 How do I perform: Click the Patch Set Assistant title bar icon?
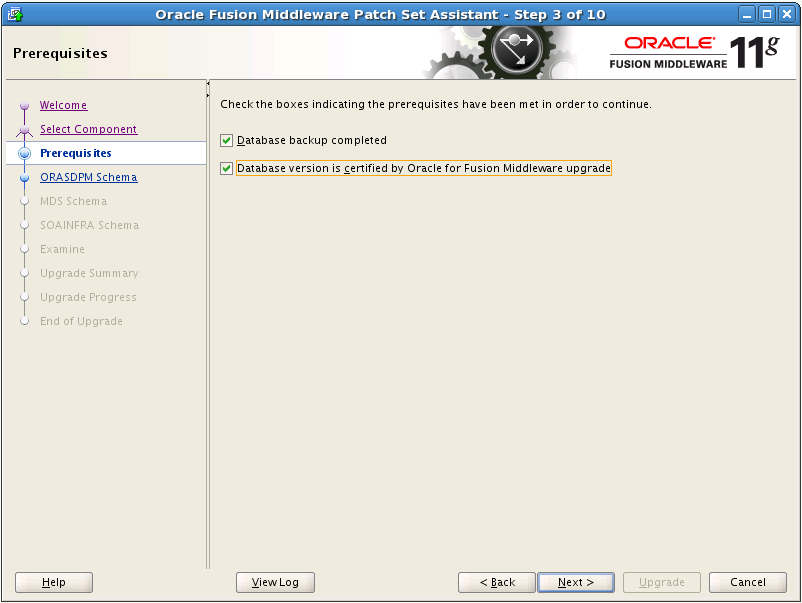15,14
